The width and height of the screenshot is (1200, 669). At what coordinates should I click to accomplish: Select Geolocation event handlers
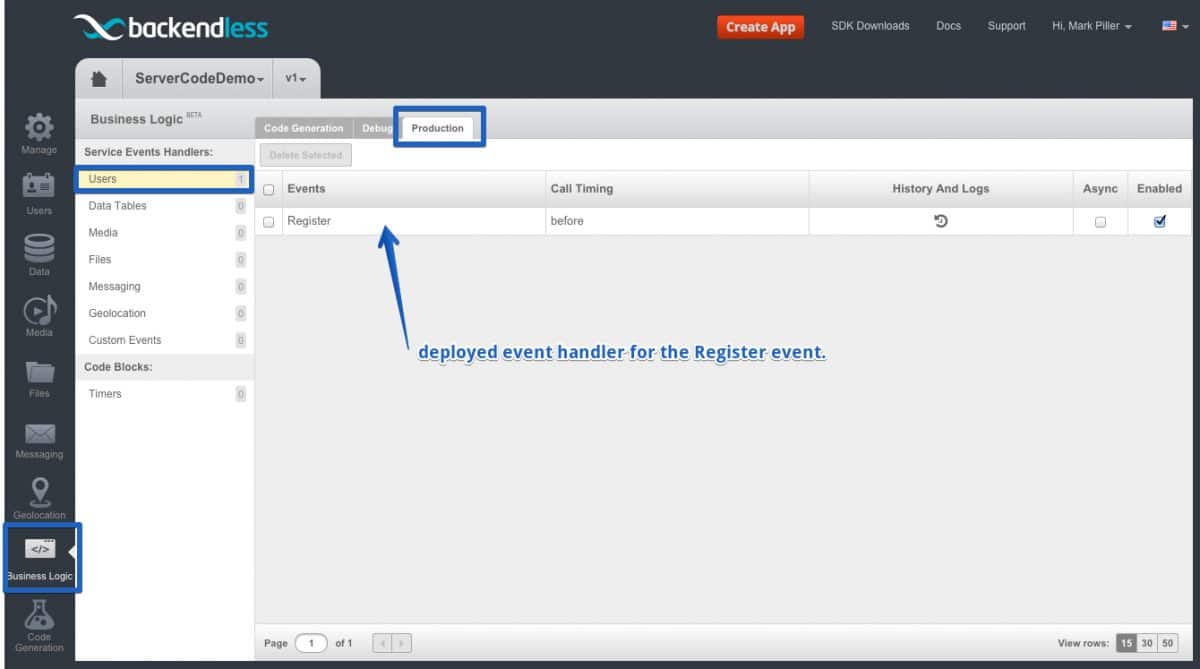[x=163, y=314]
